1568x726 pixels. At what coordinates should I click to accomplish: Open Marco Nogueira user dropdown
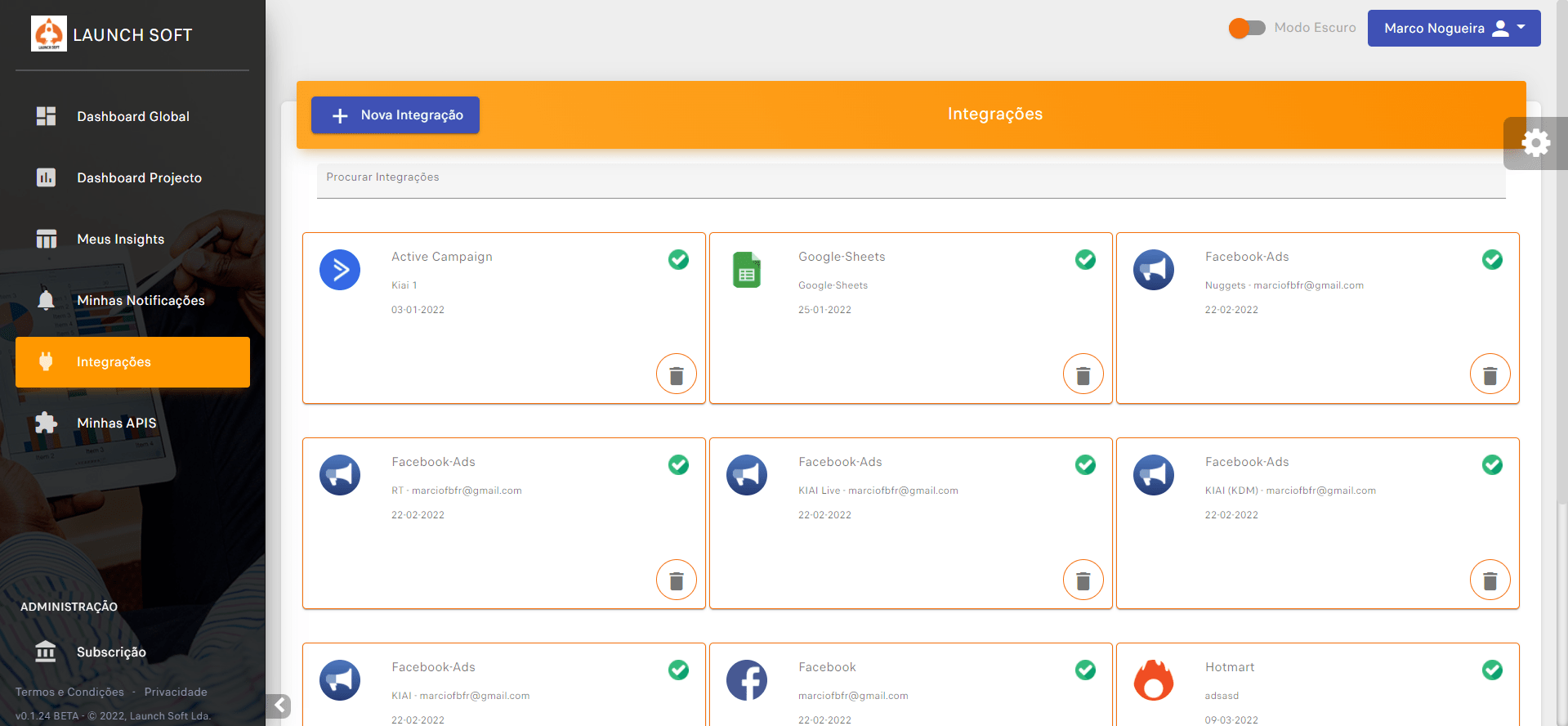pos(1454,28)
